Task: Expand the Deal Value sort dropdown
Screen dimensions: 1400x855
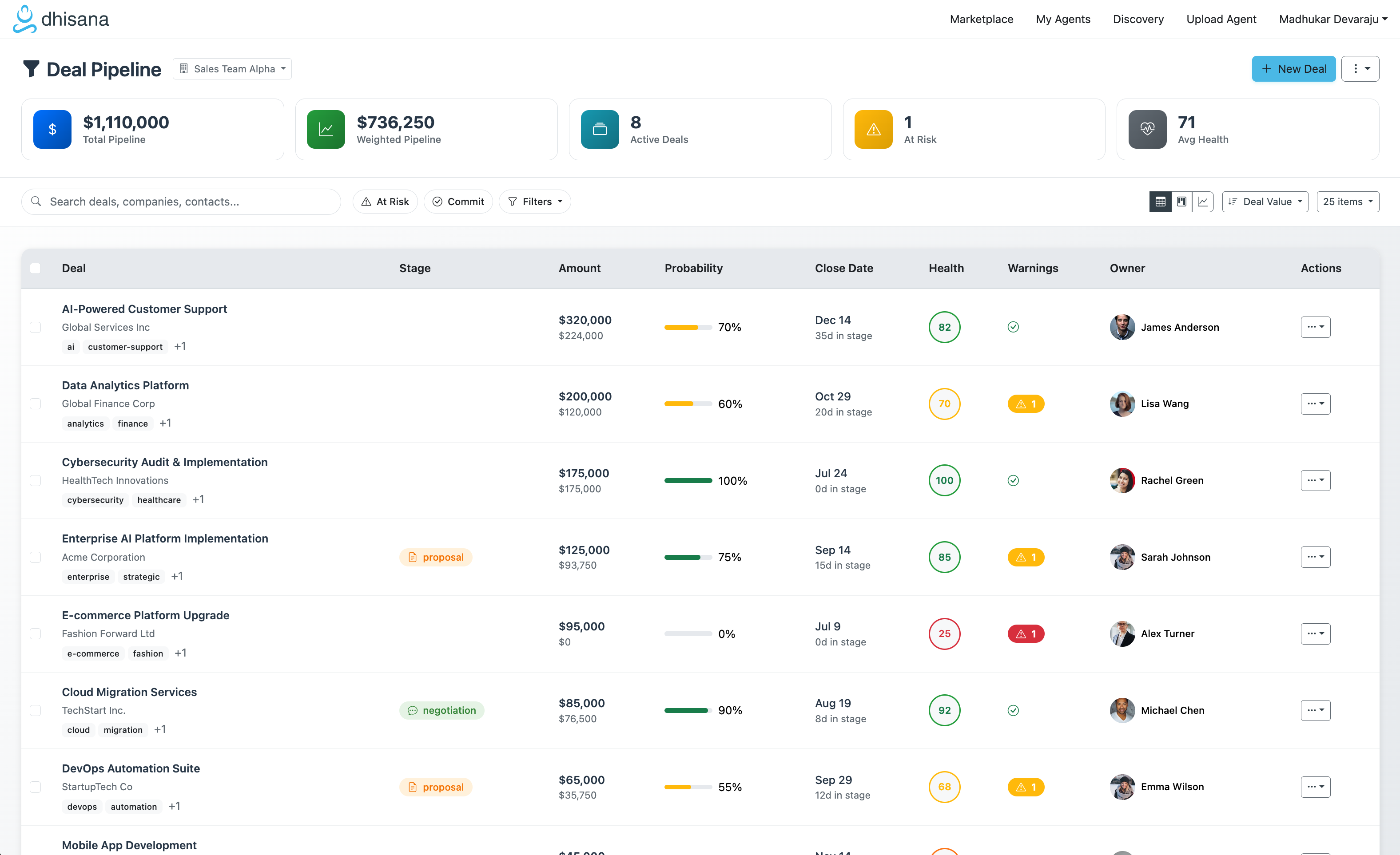Action: pyautogui.click(x=1265, y=202)
